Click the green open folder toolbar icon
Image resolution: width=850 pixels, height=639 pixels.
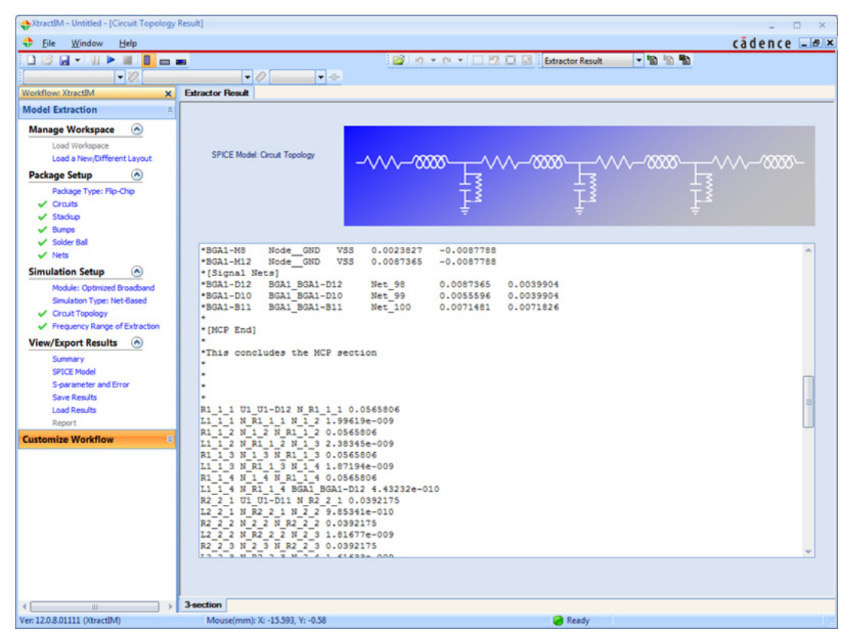398,61
